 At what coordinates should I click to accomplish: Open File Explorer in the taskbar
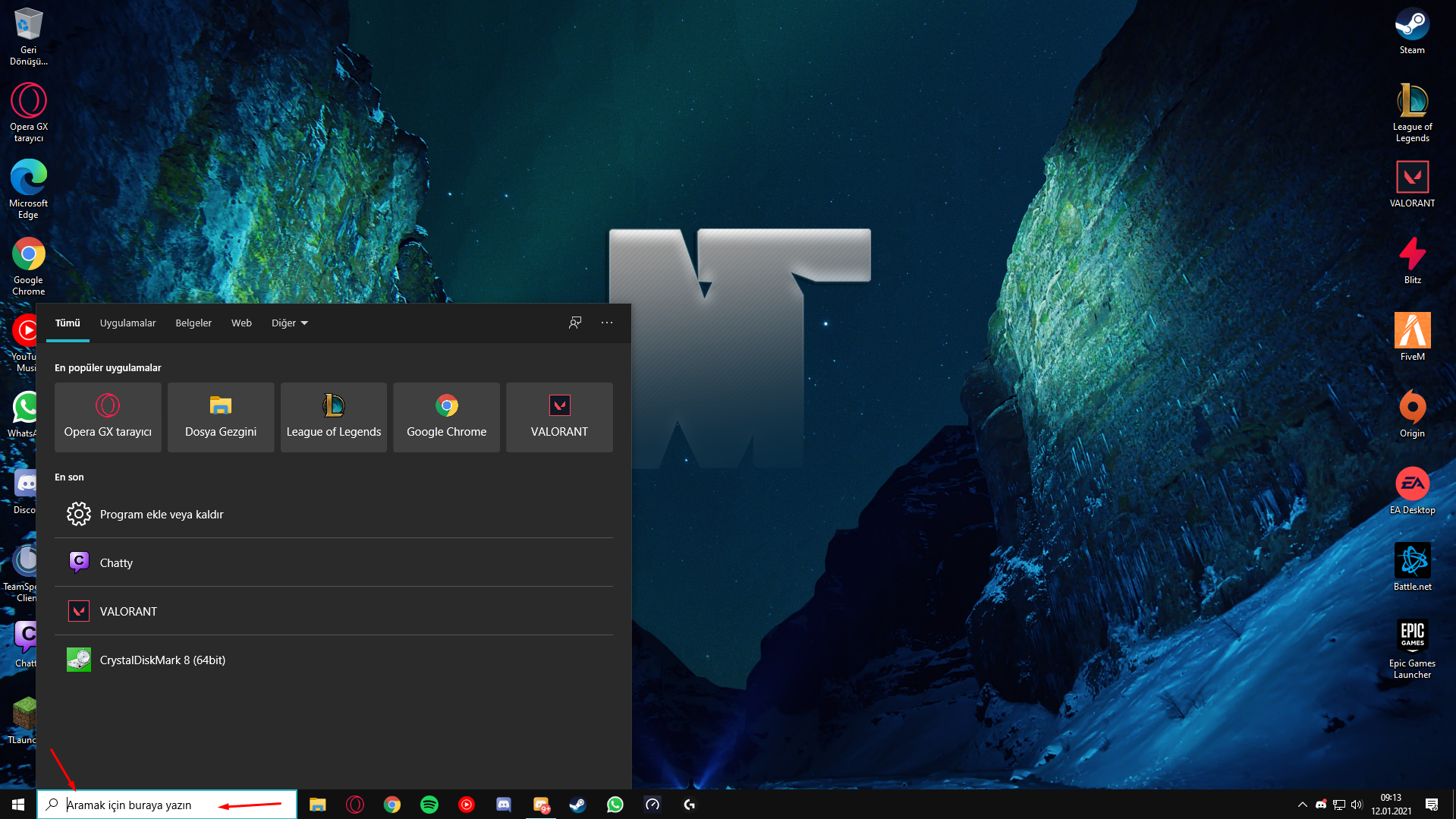pyautogui.click(x=318, y=805)
